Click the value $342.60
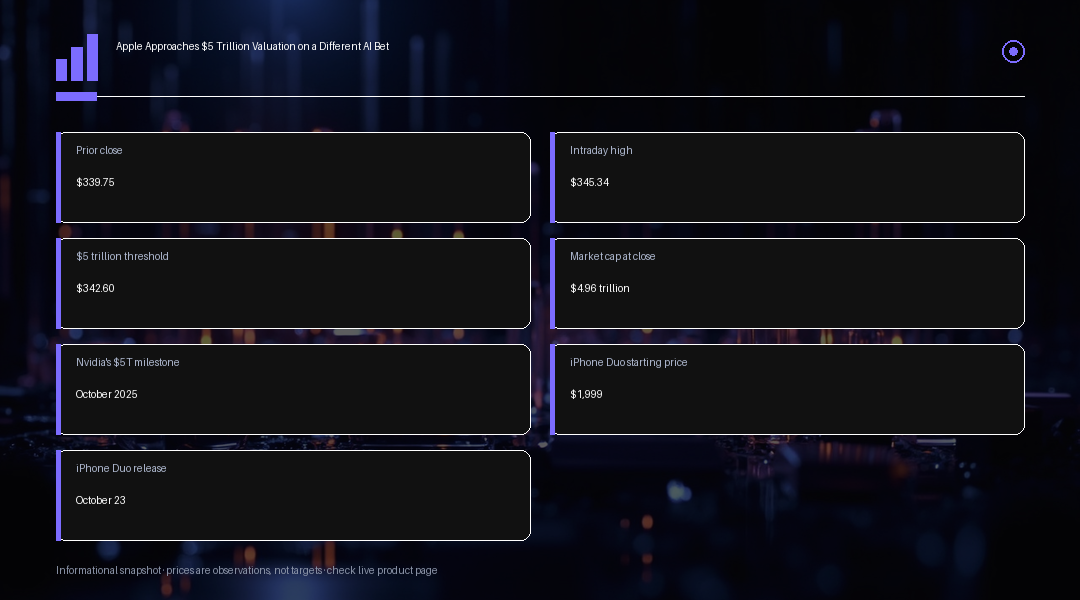Image resolution: width=1080 pixels, height=600 pixels. point(95,289)
